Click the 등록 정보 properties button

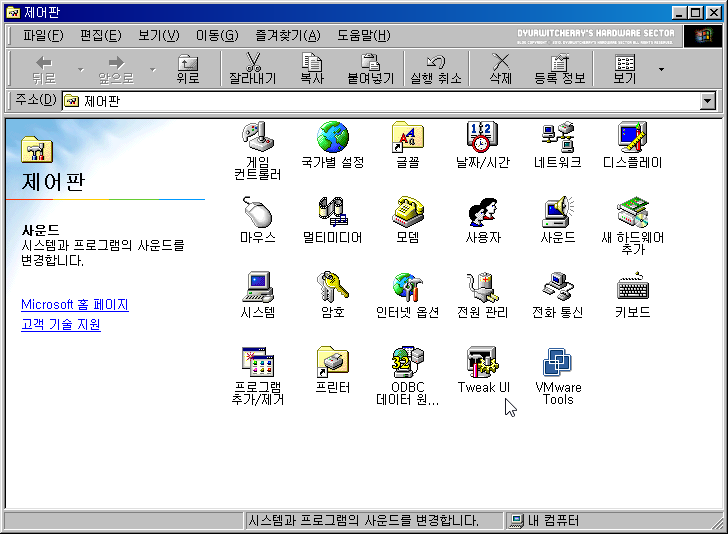(x=559, y=69)
